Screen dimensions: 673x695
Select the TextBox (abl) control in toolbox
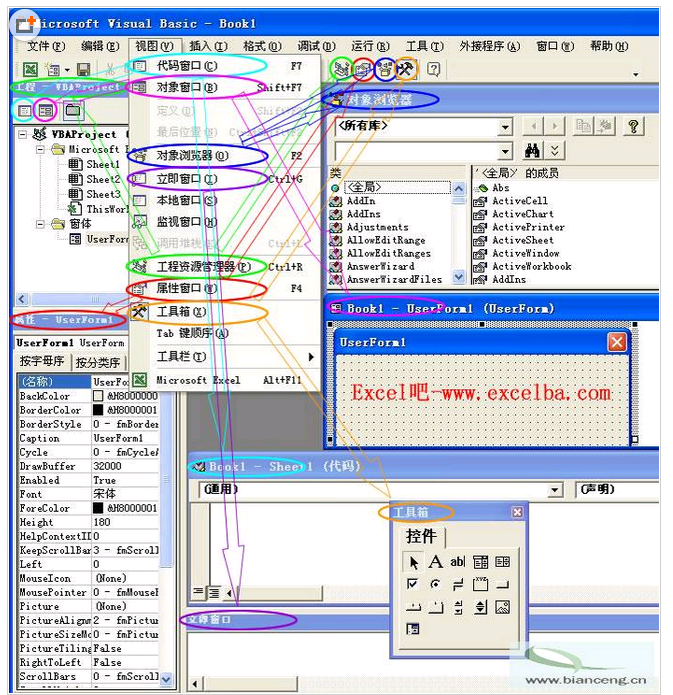pos(458,562)
